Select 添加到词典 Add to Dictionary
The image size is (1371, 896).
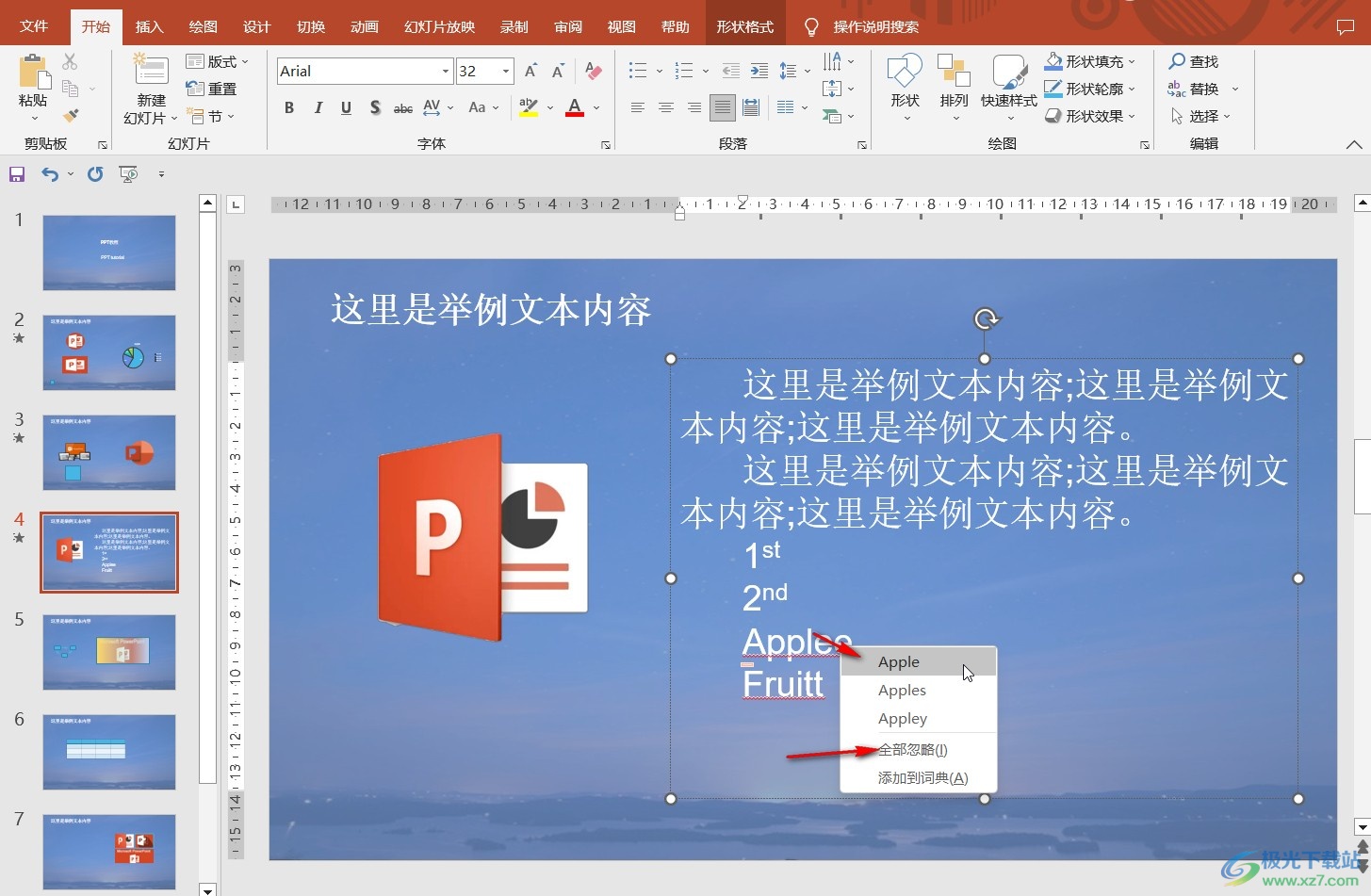(x=919, y=777)
